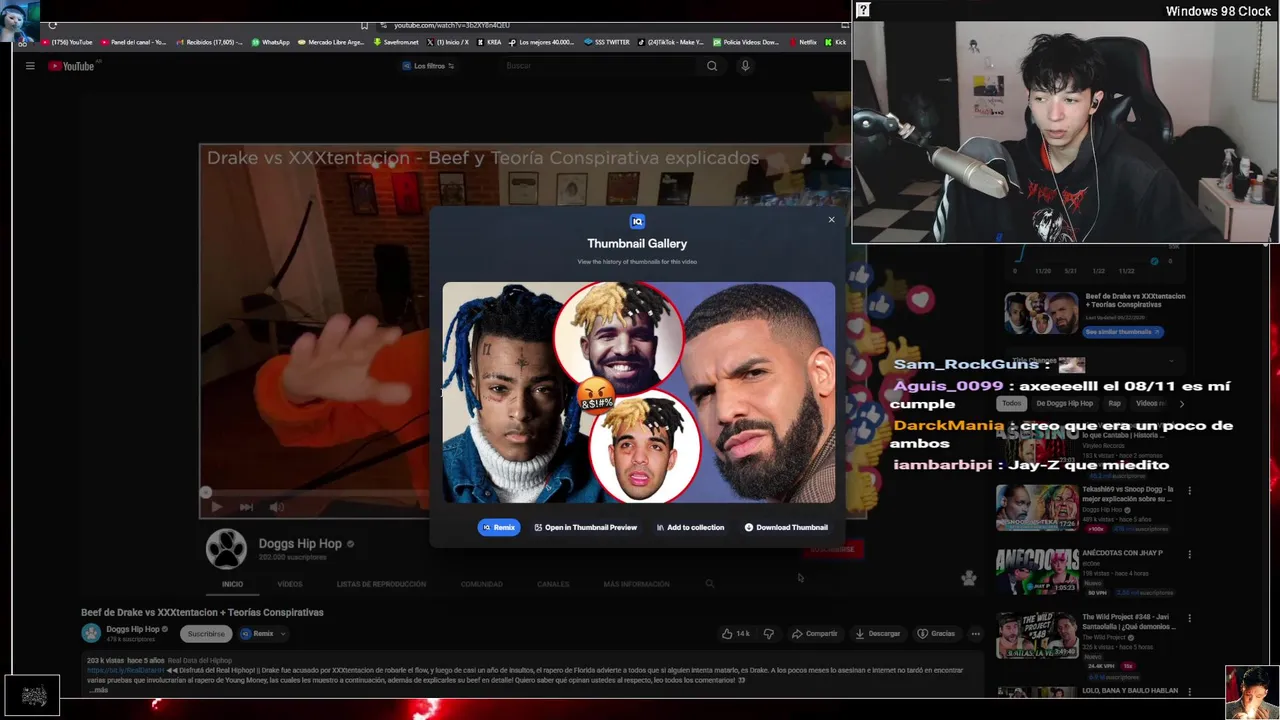This screenshot has height=720, width=1280.
Task: Click the Descargar button
Action: (x=877, y=634)
